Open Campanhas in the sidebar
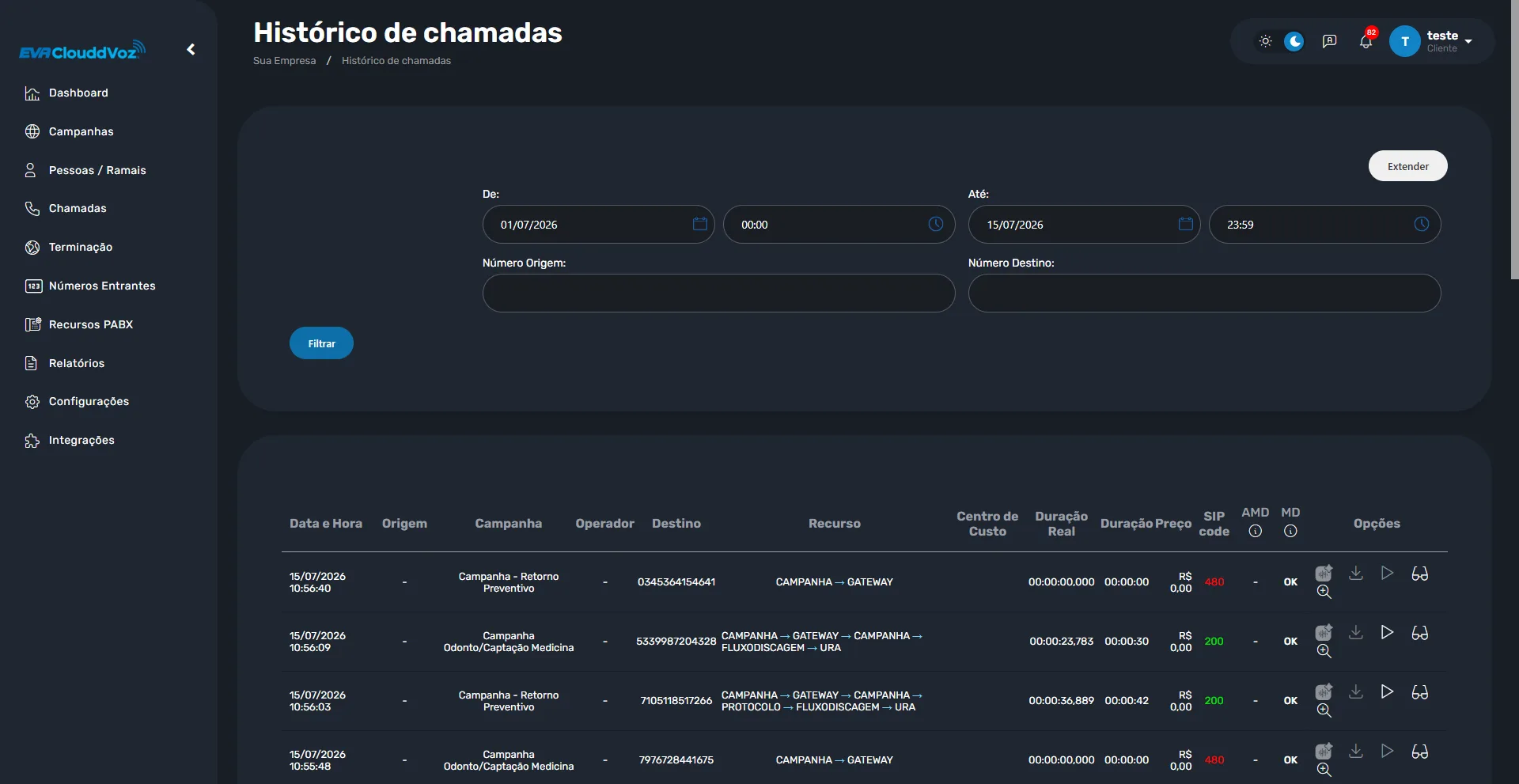This screenshot has height=784, width=1519. pos(81,131)
